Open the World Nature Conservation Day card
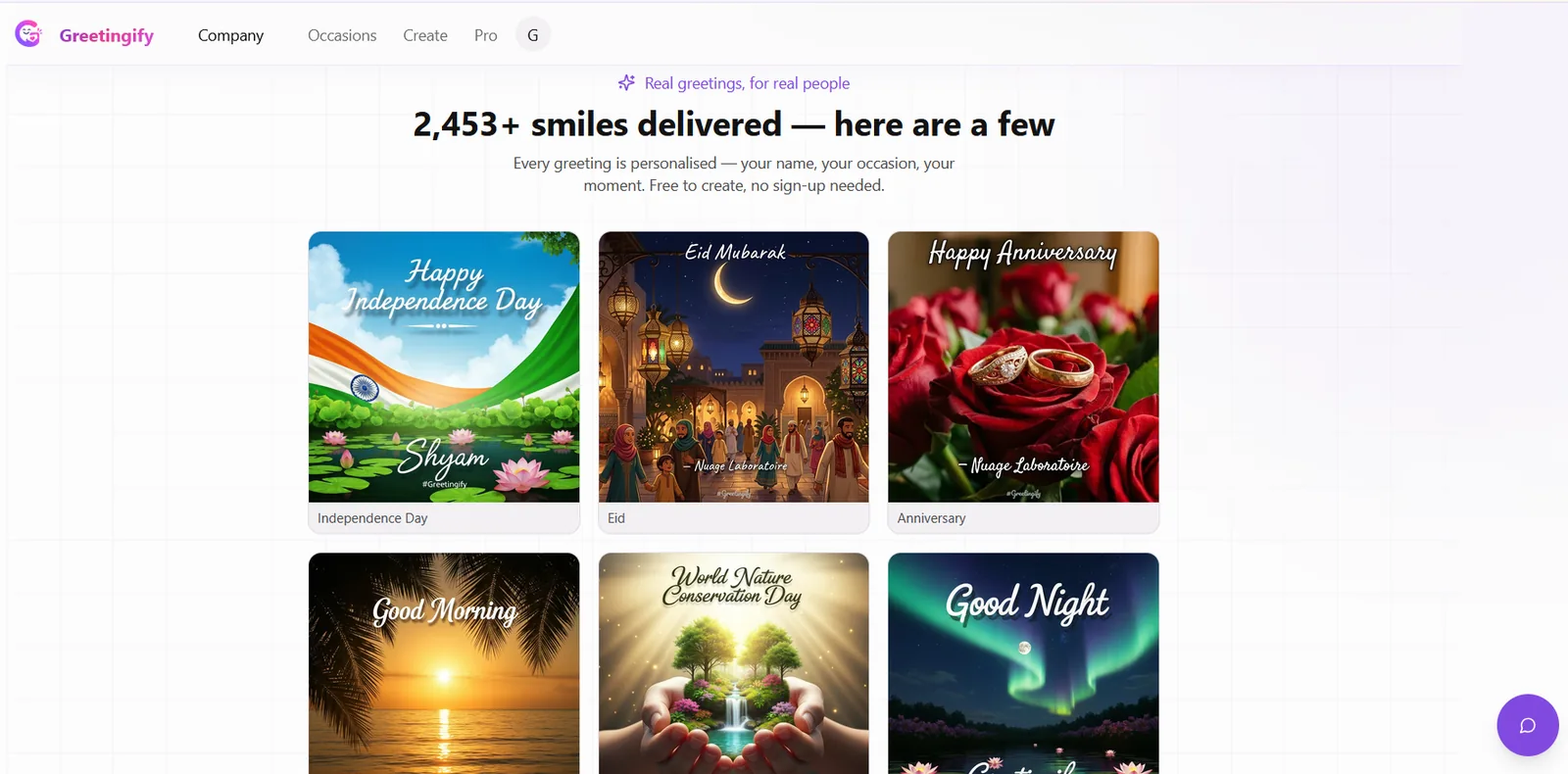Image resolution: width=1568 pixels, height=774 pixels. pyautogui.click(x=734, y=663)
